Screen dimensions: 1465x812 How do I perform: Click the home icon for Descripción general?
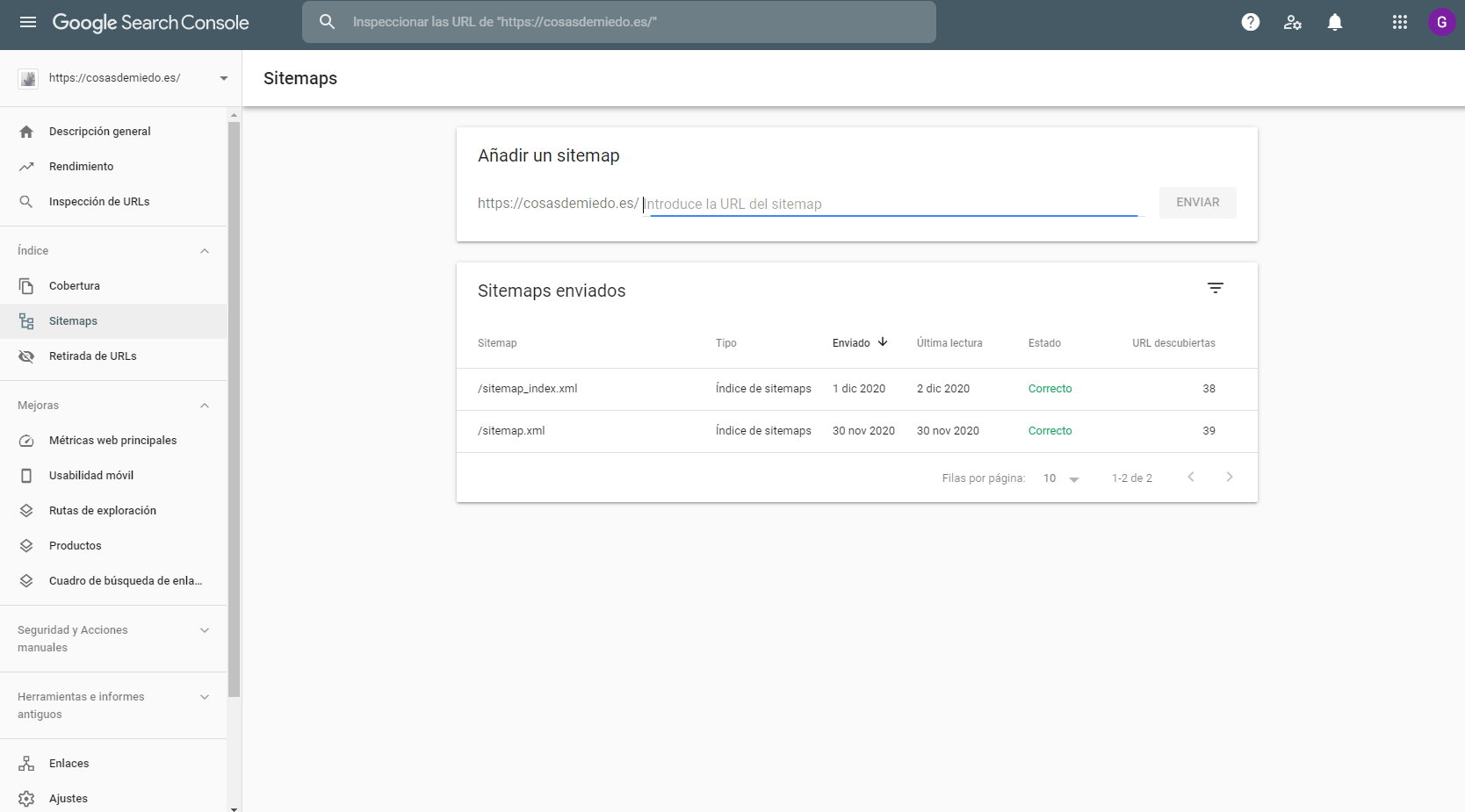pos(26,132)
